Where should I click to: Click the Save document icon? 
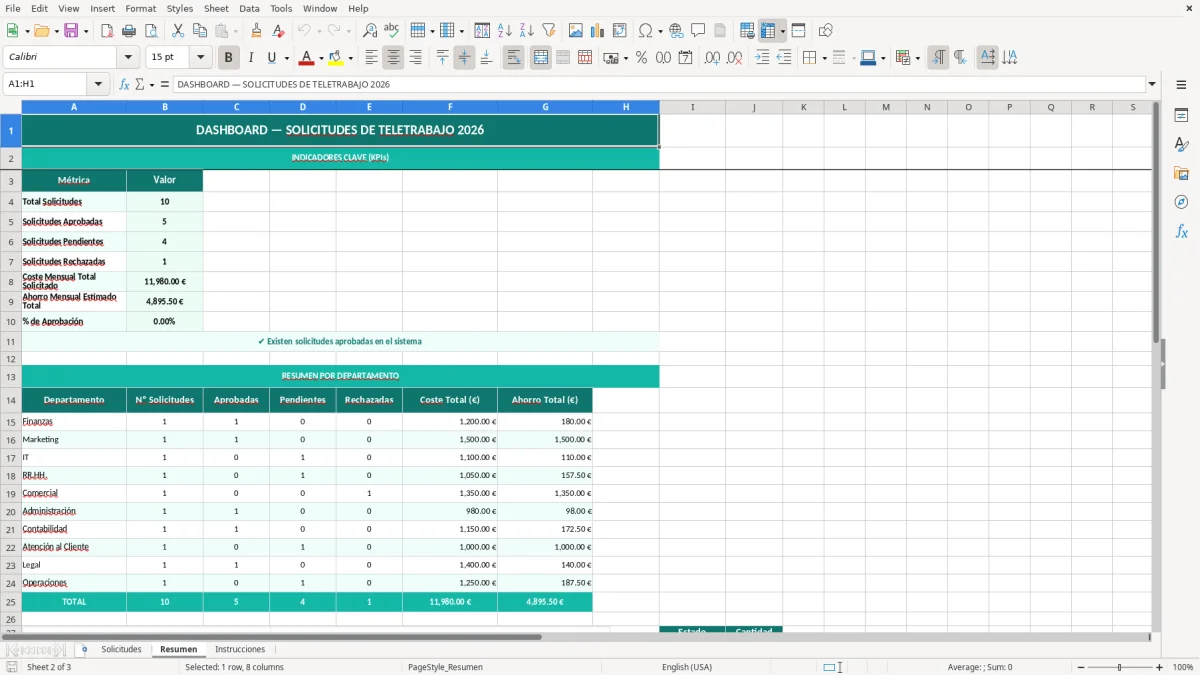71,31
